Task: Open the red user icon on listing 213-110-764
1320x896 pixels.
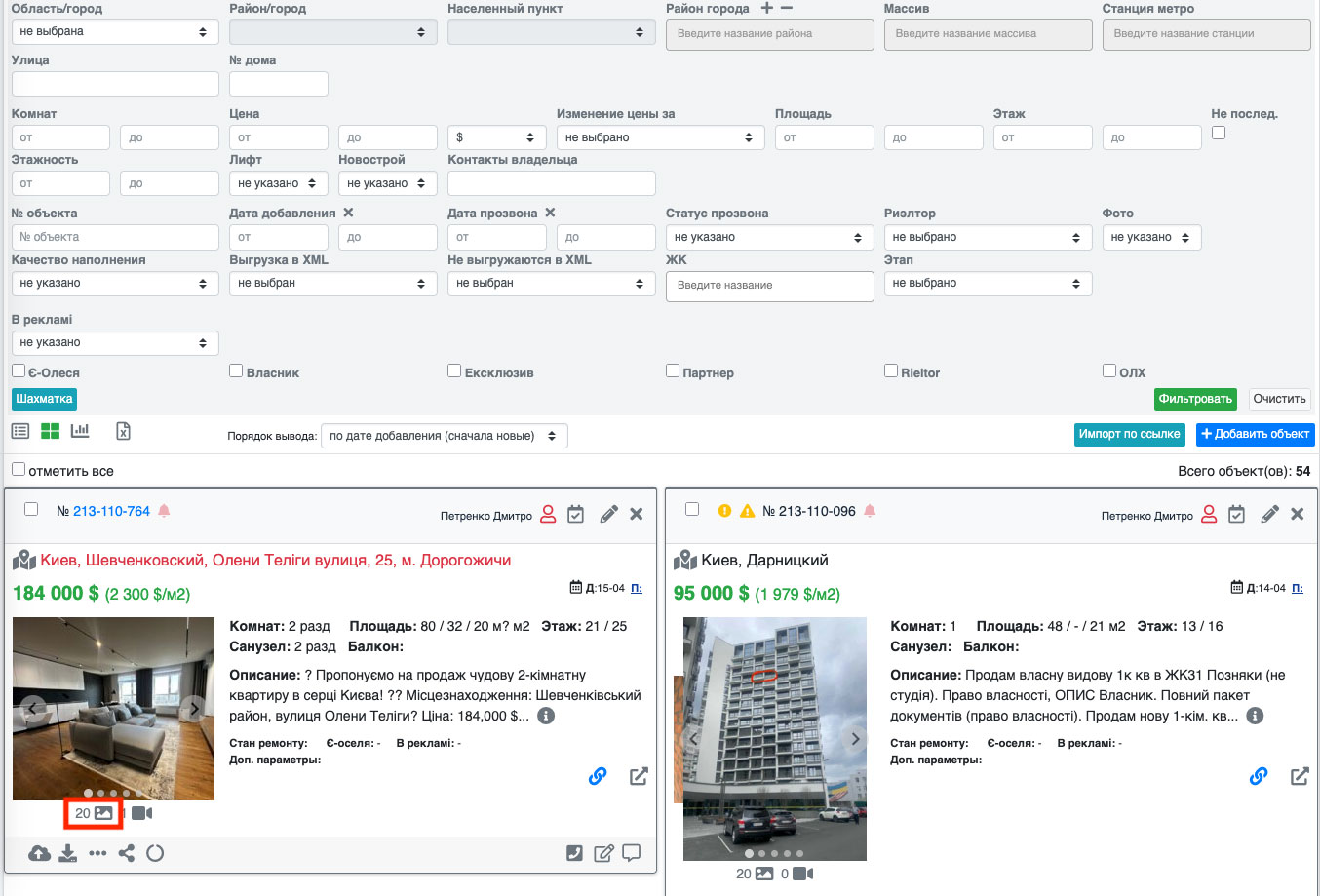Action: 548,514
